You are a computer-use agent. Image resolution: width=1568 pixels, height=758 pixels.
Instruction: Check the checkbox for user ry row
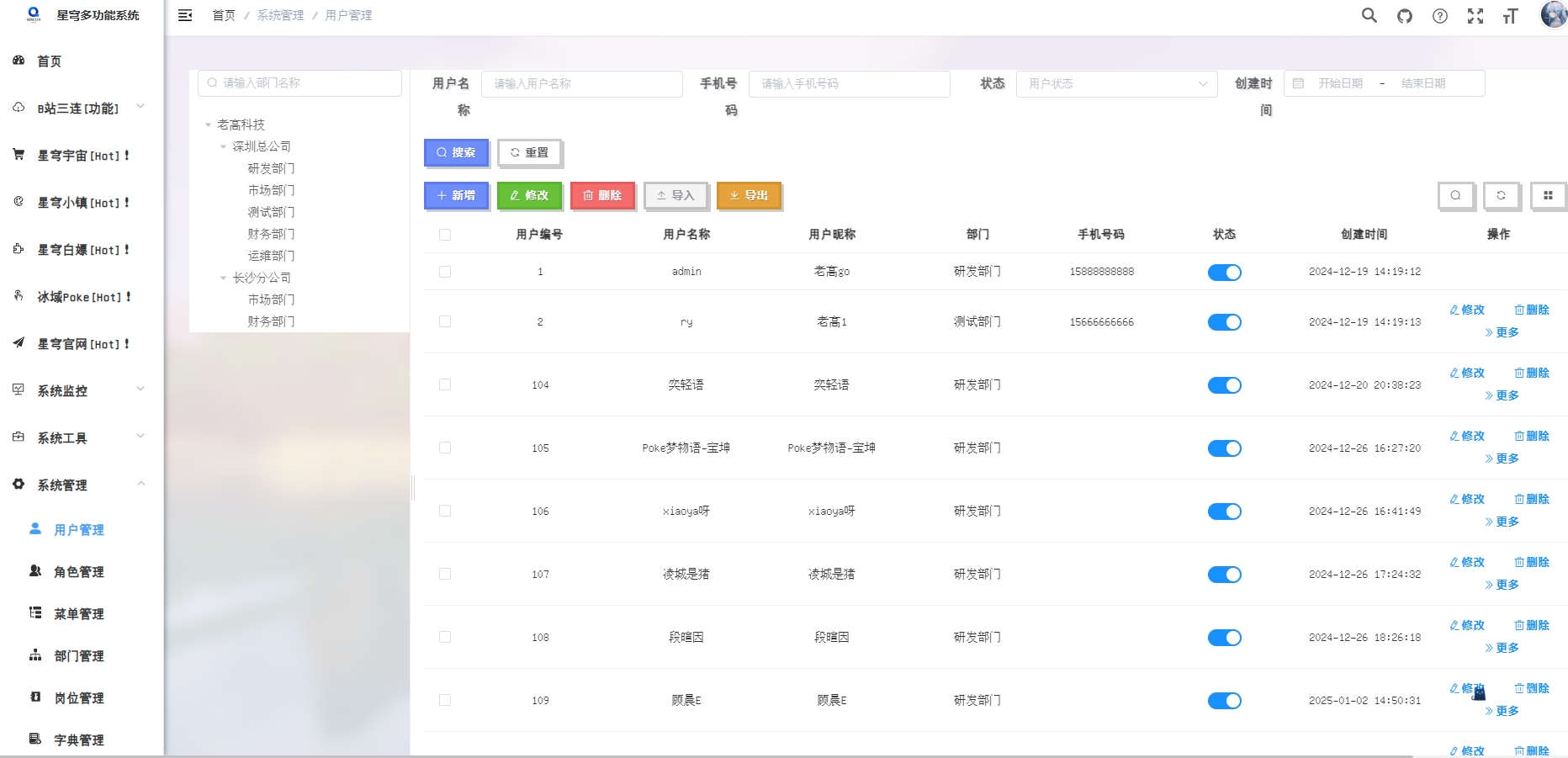tap(445, 321)
